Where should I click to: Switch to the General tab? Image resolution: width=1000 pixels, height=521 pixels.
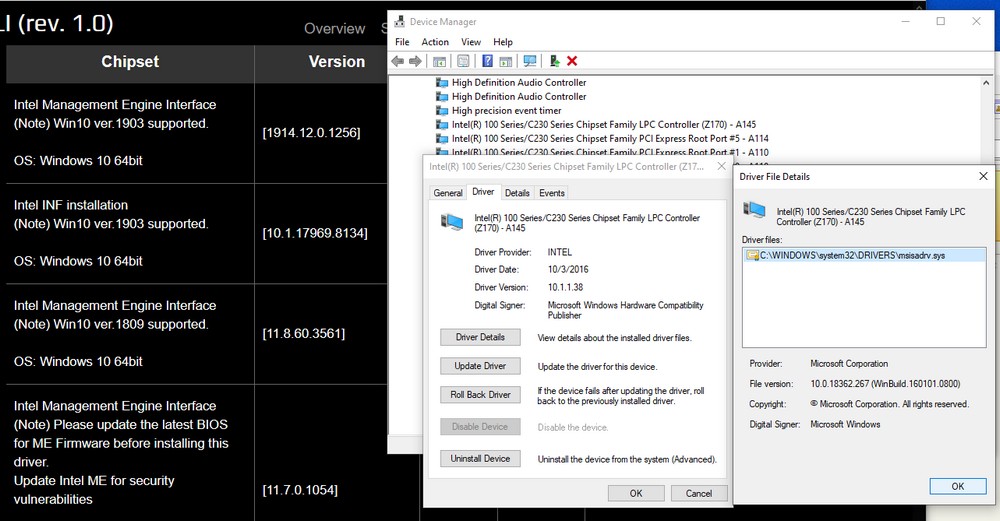coord(448,193)
